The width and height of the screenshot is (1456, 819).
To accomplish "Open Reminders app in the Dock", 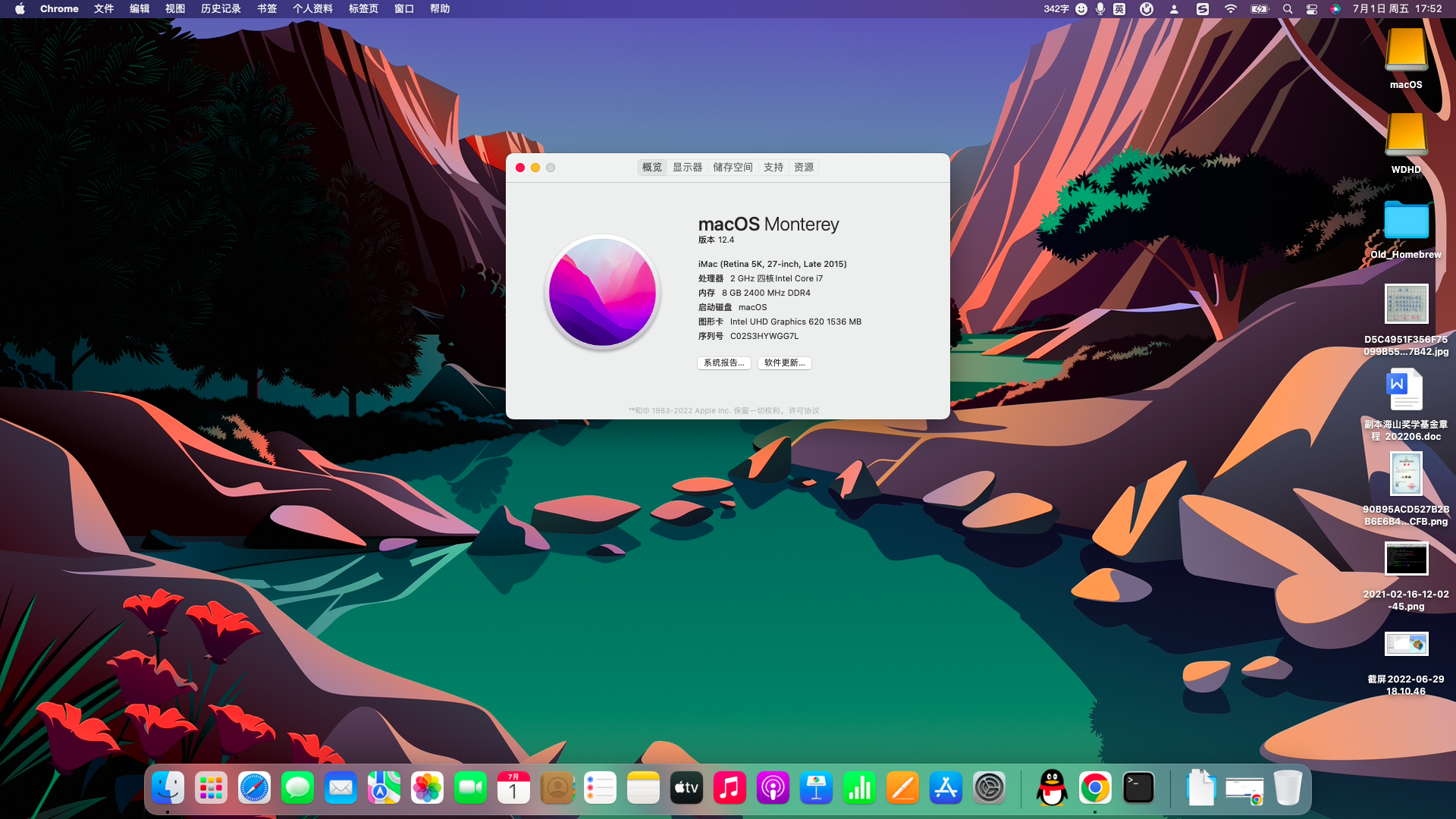I will [600, 788].
